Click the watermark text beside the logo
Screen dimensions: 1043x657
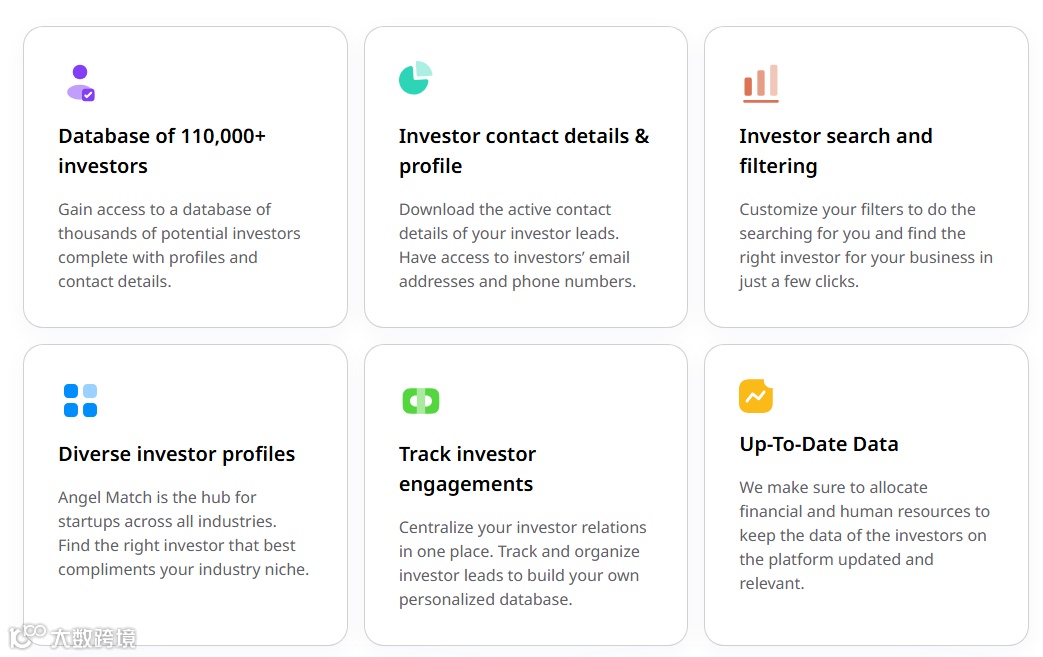[x=93, y=637]
